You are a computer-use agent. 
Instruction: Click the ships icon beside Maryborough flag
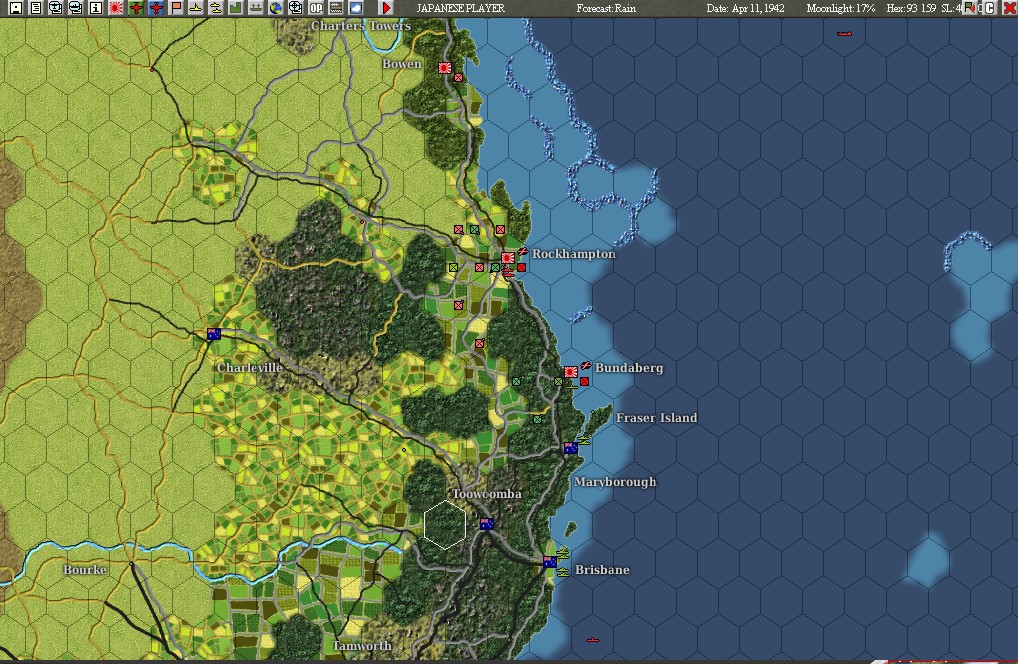click(584, 440)
